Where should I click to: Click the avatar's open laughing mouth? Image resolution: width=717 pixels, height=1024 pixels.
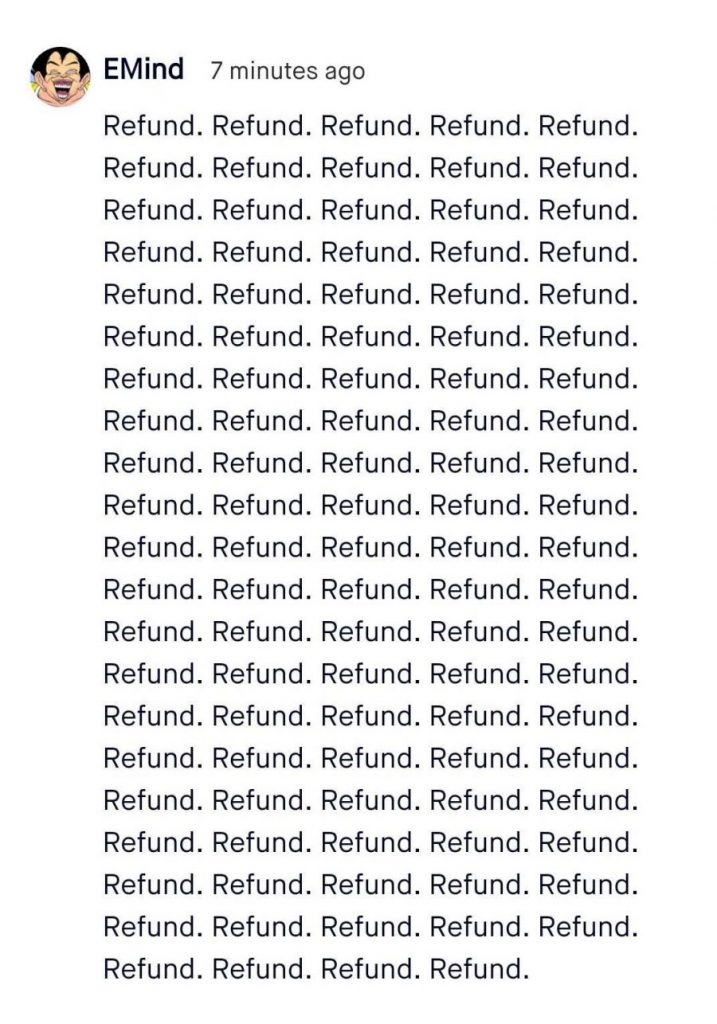point(61,91)
